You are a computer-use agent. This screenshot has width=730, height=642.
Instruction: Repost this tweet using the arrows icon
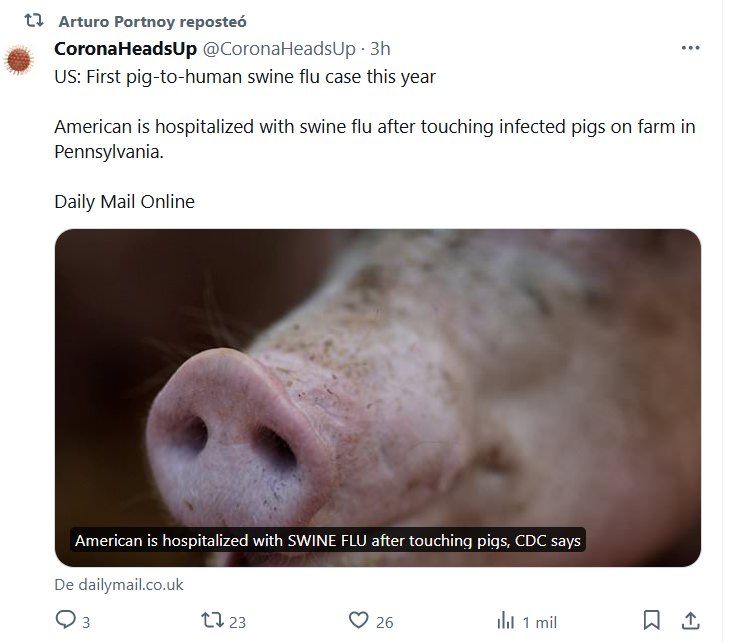[212, 621]
